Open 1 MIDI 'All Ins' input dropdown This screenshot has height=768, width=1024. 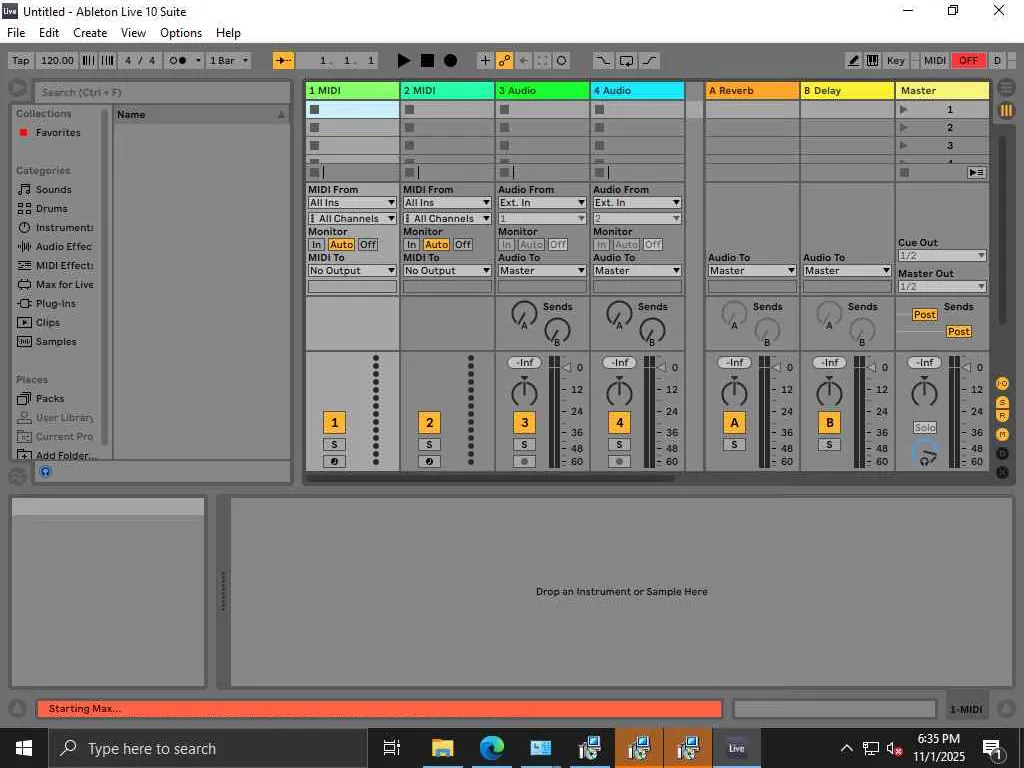point(352,202)
